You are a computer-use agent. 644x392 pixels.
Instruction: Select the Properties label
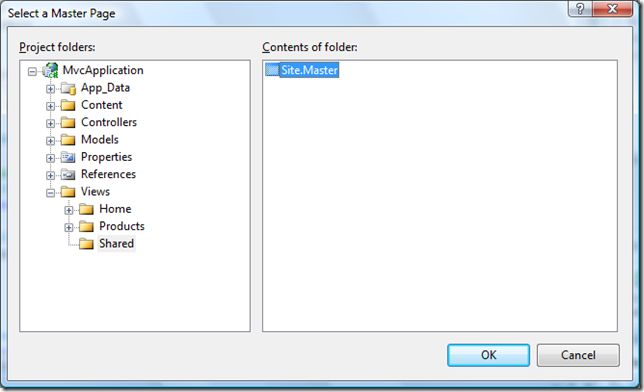click(106, 157)
